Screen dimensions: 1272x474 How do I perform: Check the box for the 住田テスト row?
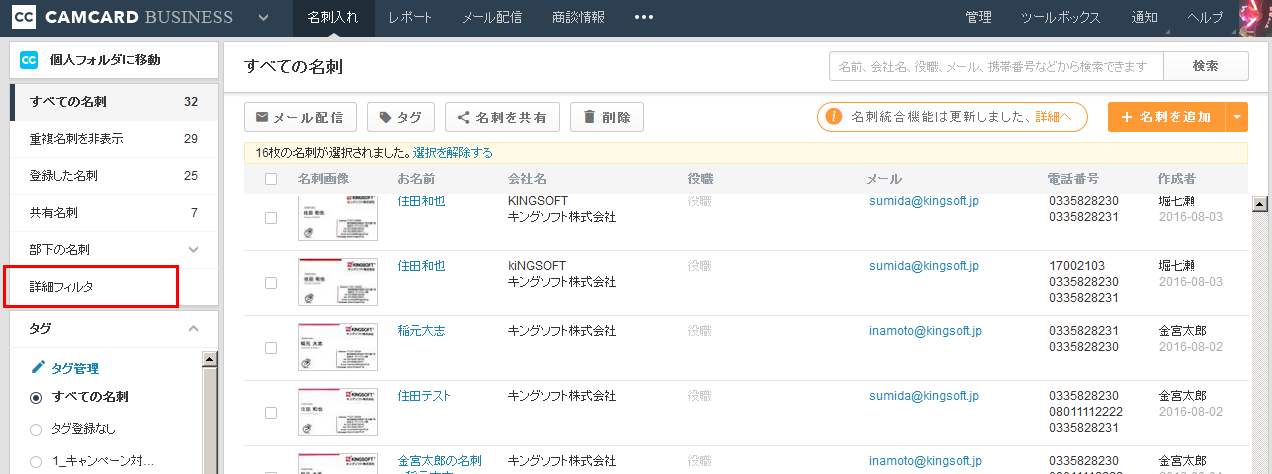coord(271,413)
